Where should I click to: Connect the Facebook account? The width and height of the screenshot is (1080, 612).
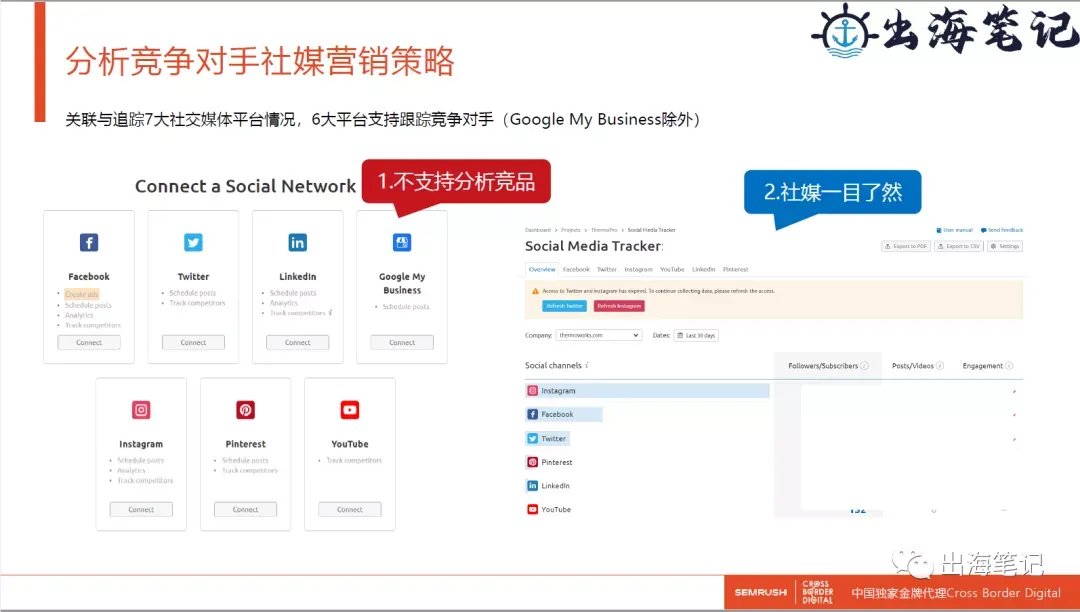(89, 342)
